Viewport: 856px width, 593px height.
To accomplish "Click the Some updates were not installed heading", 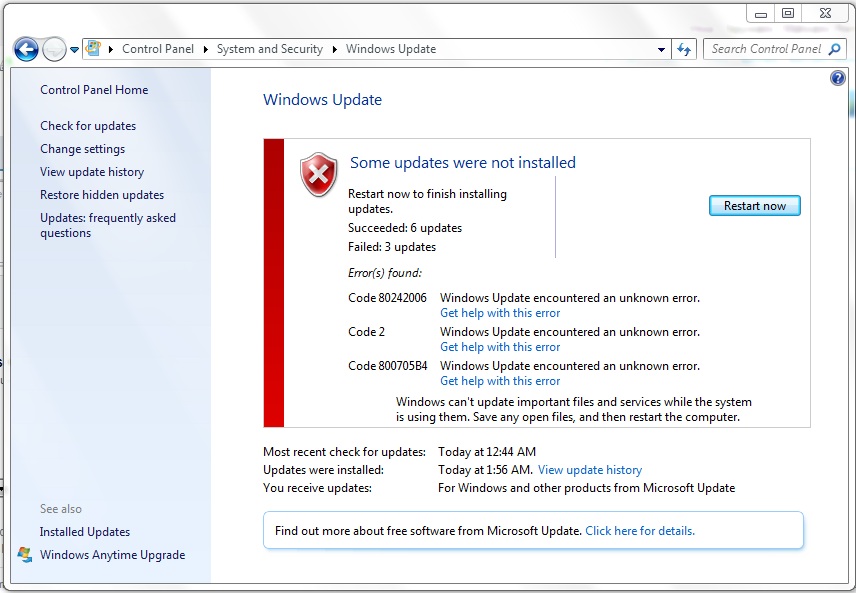I will tap(462, 162).
